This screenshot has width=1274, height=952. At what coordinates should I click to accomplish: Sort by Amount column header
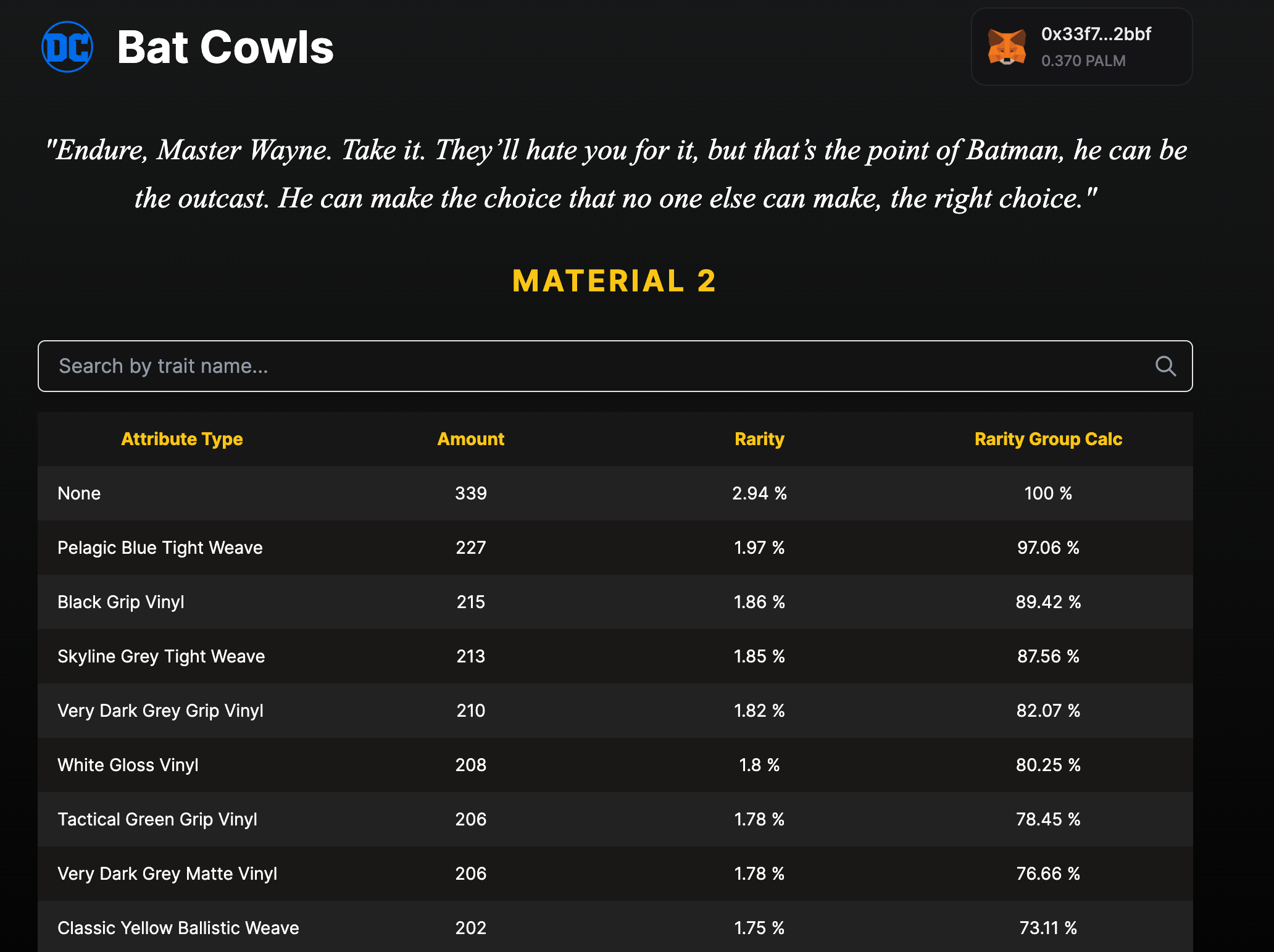point(471,439)
